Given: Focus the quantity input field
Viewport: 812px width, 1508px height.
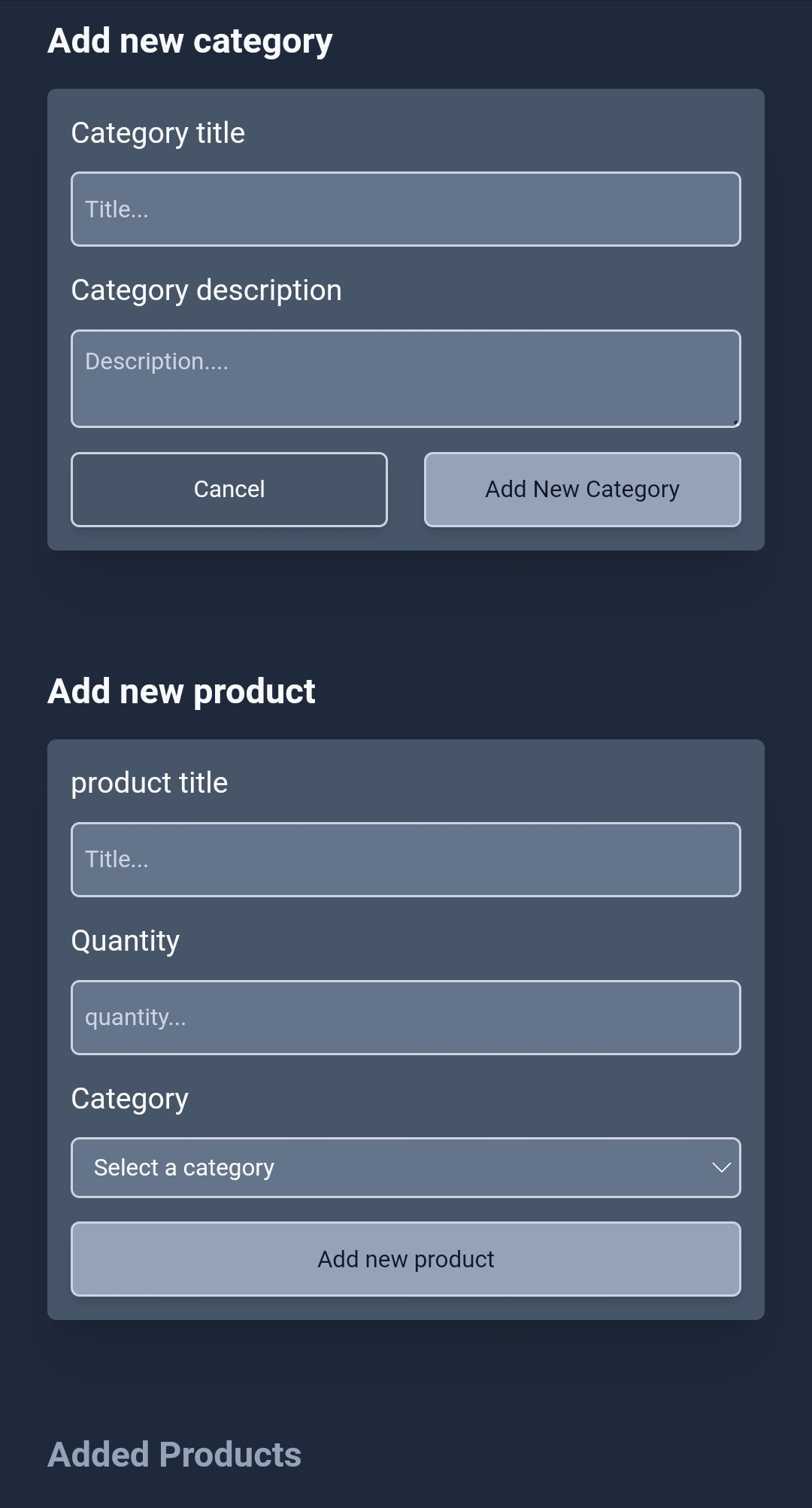Looking at the screenshot, I should pos(406,1018).
